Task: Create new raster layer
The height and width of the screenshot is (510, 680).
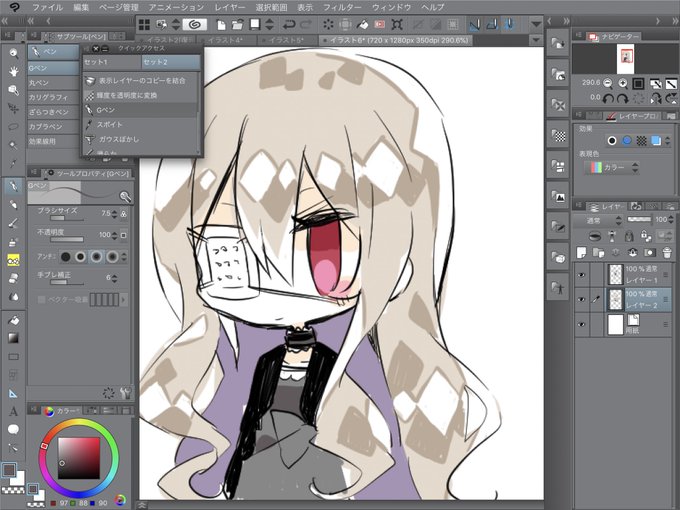Action: coord(582,252)
